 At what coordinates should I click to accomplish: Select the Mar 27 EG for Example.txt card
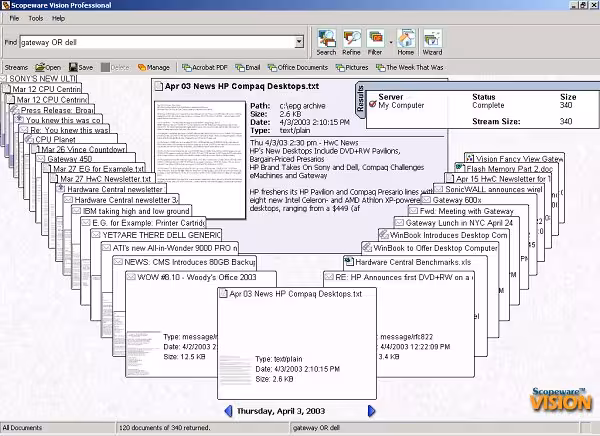coord(94,168)
